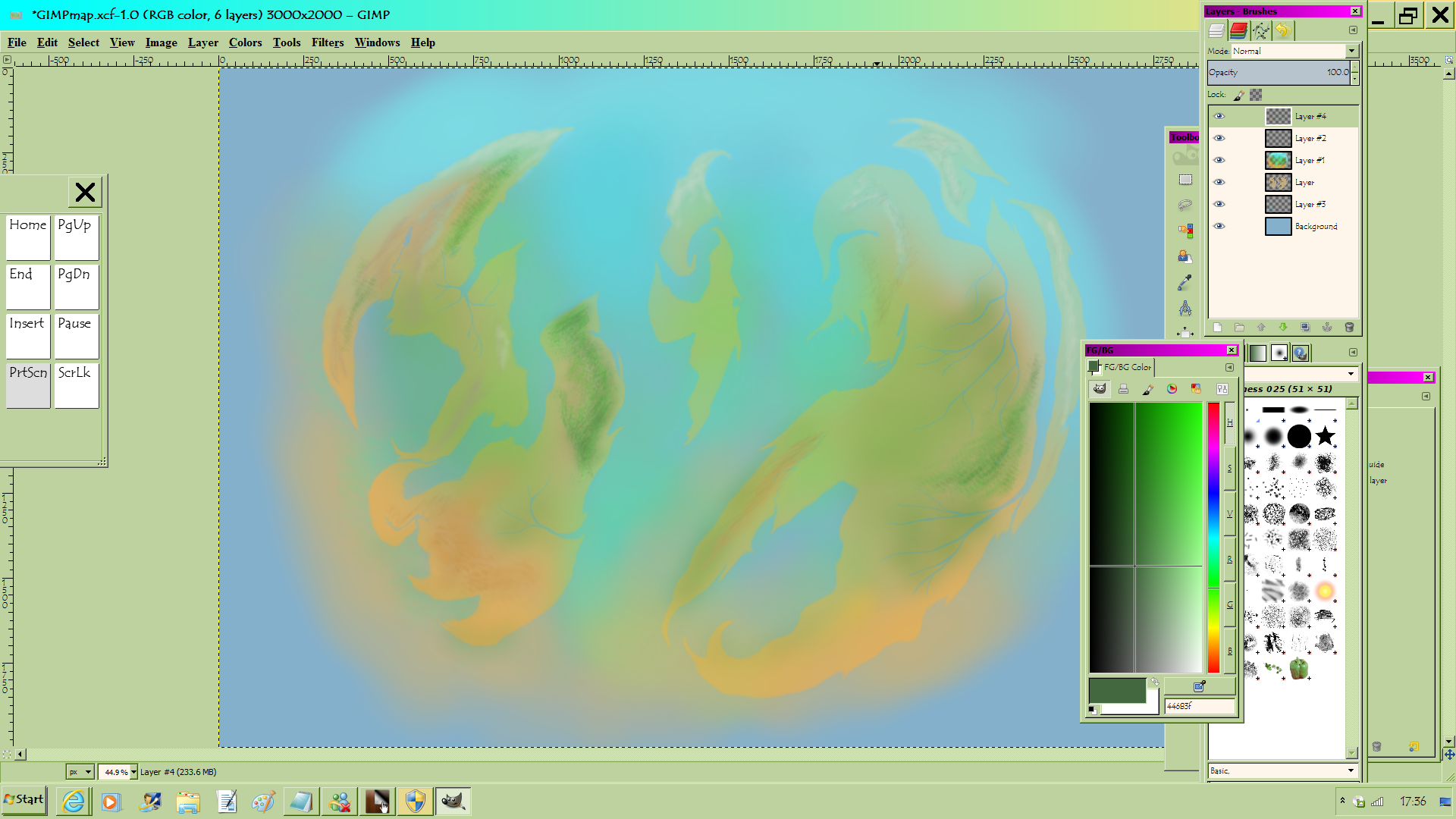
Task: Open the brush tag entry dropdown above brushes
Action: [1351, 373]
